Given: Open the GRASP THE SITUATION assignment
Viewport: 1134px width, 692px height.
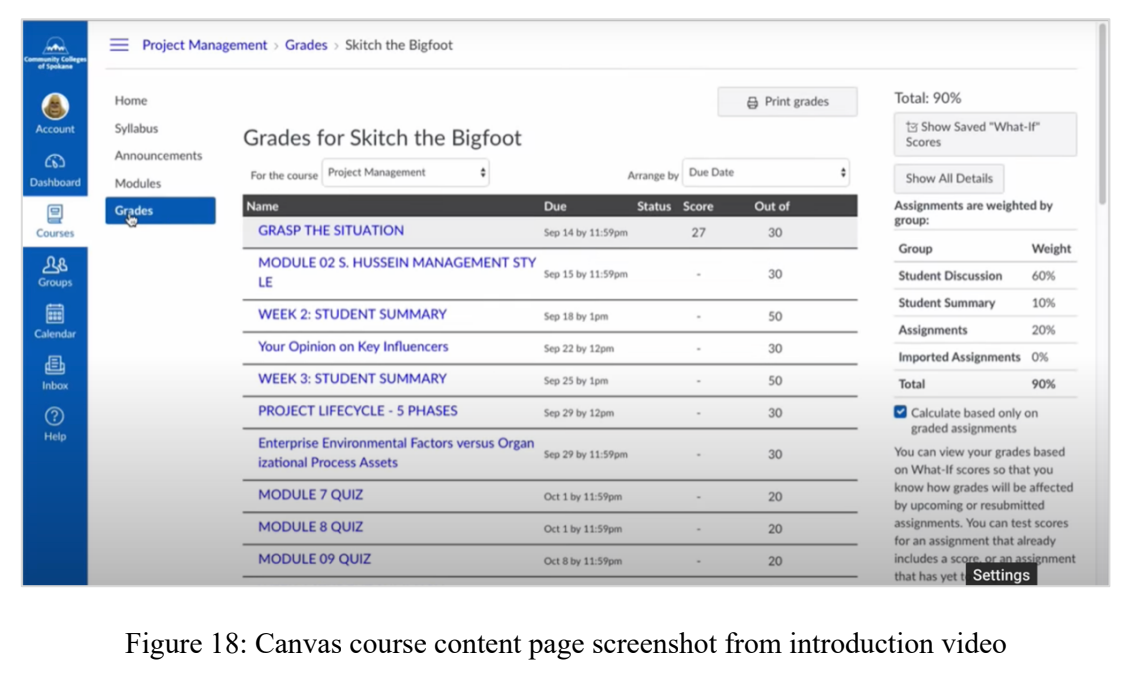Looking at the screenshot, I should tap(331, 231).
